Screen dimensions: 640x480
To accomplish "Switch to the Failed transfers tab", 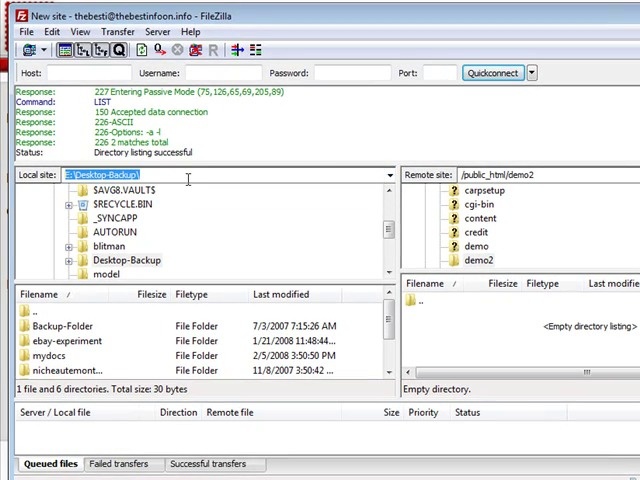I will click(118, 464).
